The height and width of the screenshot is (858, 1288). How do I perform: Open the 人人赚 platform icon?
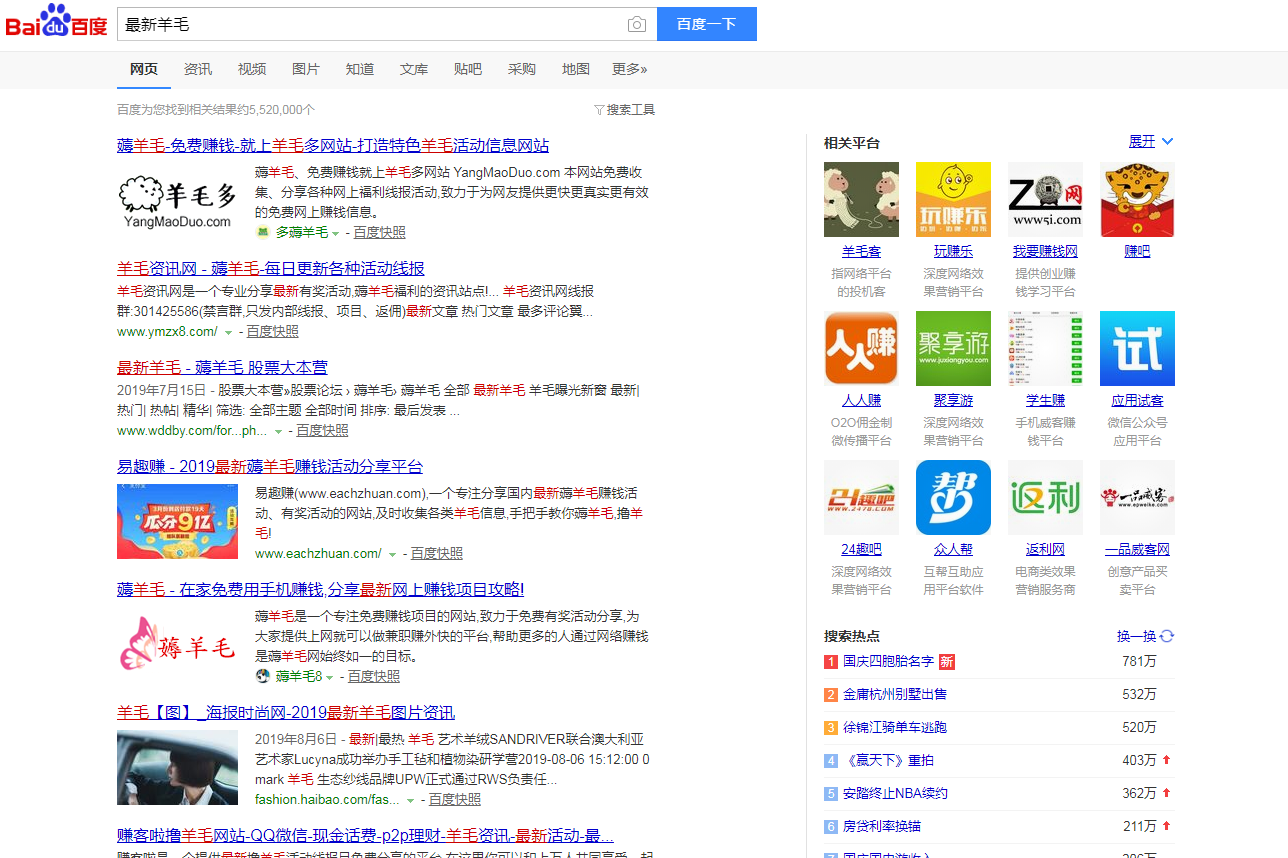tap(861, 348)
